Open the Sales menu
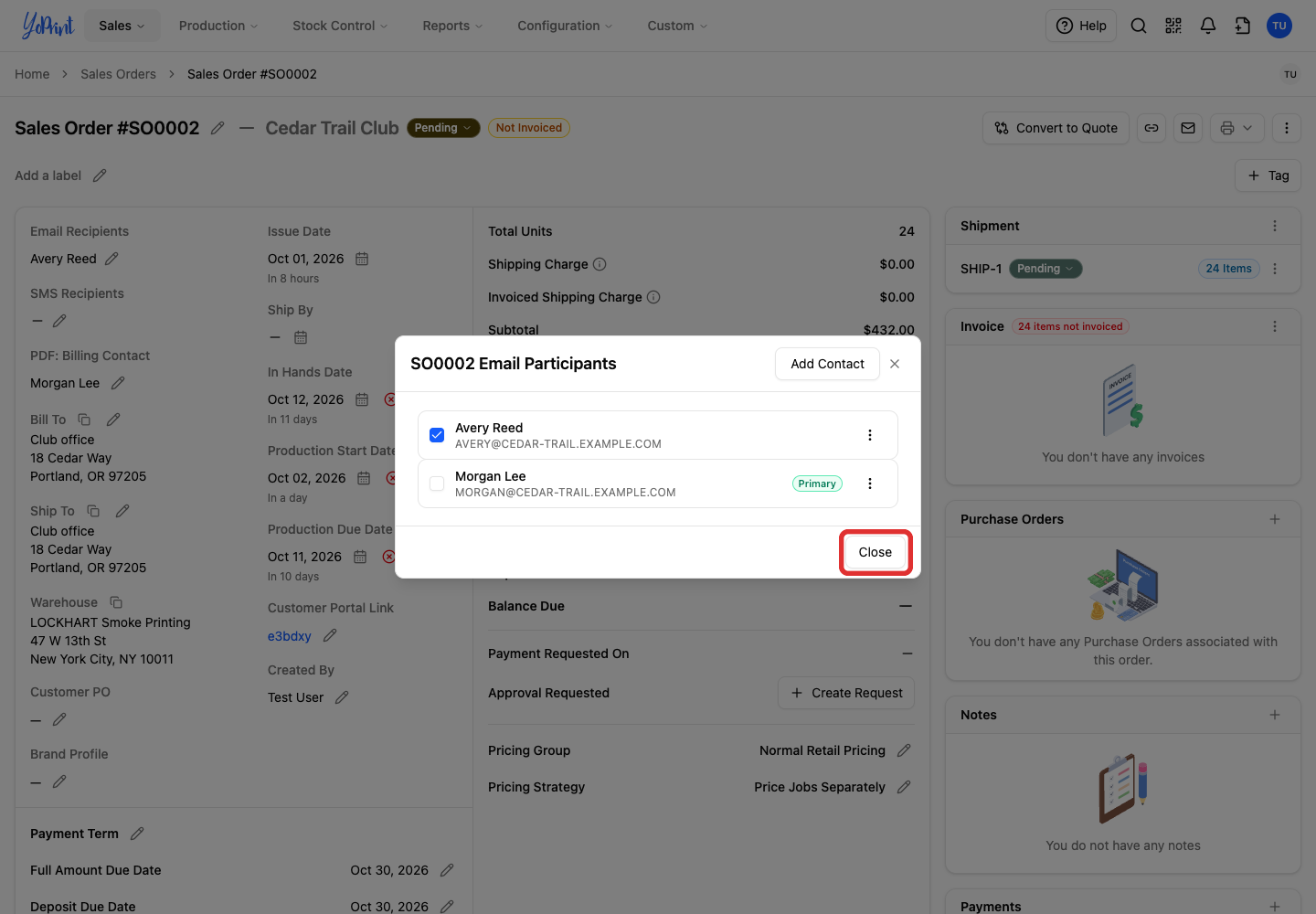The width and height of the screenshot is (1316, 914). 122,26
